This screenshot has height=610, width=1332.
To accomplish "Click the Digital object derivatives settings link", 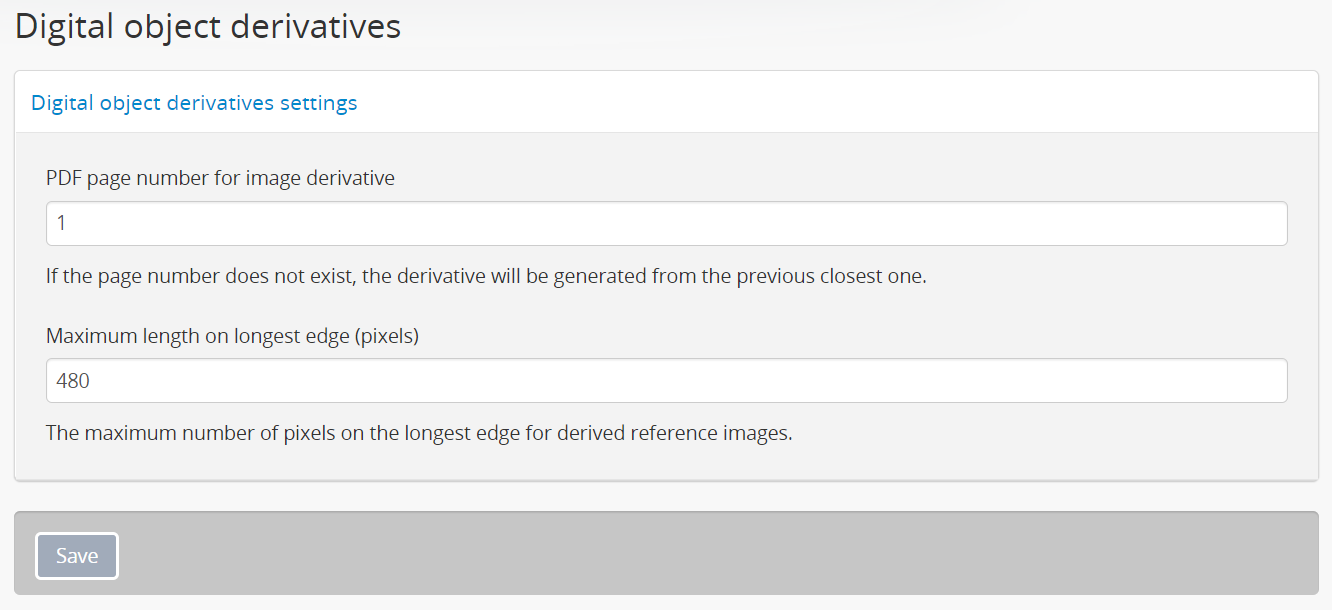I will 194,103.
